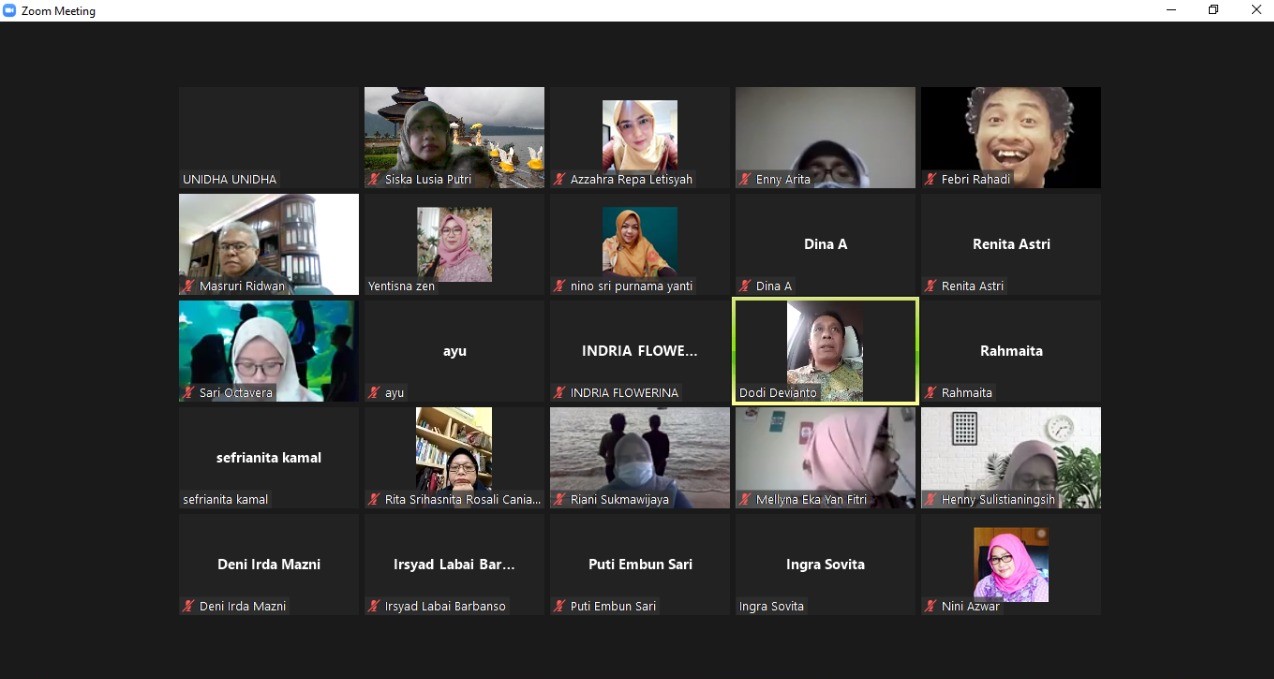Select Dodi Devianto's highlighted speaker video
The image size is (1274, 679).
[825, 351]
